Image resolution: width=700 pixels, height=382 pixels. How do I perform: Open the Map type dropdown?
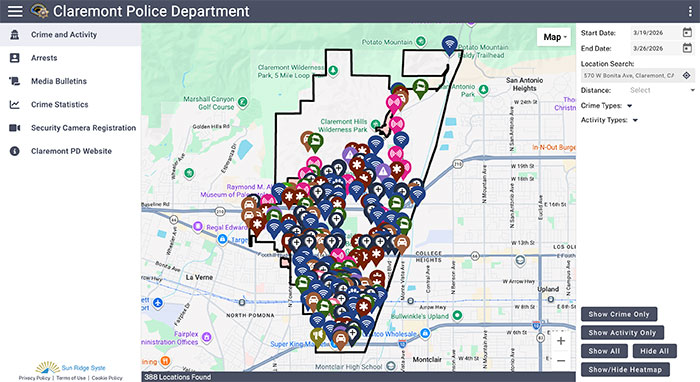[x=555, y=37]
